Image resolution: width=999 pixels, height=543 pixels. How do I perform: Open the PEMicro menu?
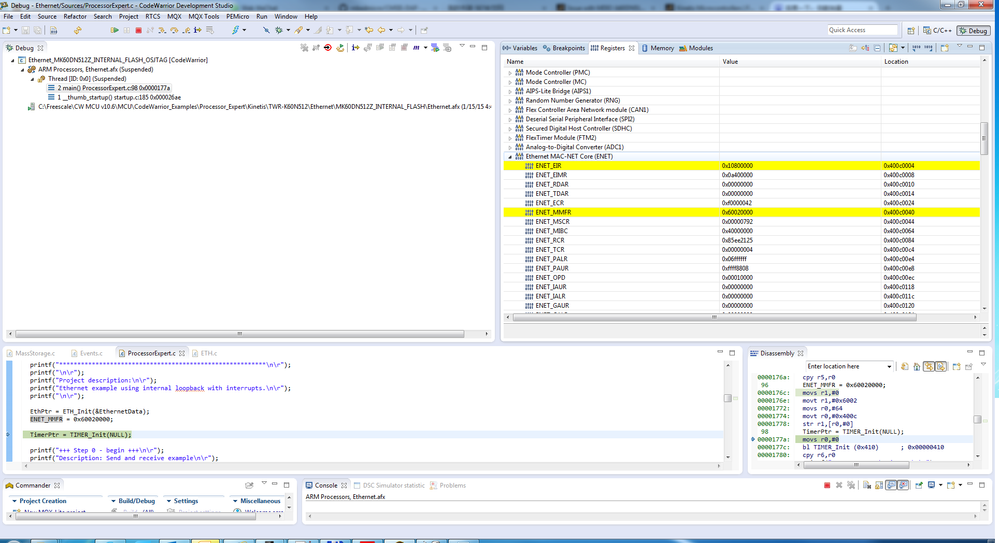coord(237,17)
